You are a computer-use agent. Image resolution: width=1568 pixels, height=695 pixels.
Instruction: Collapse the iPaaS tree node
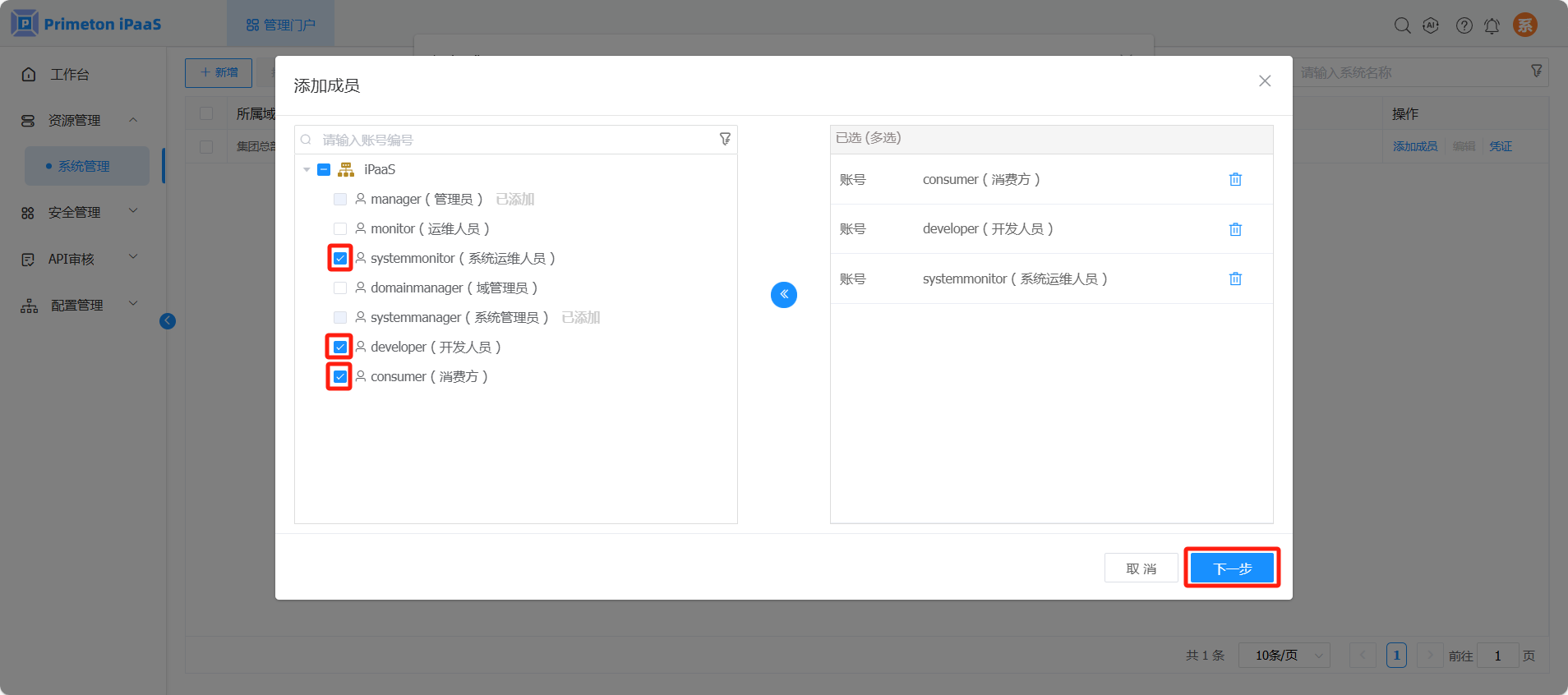[x=307, y=170]
